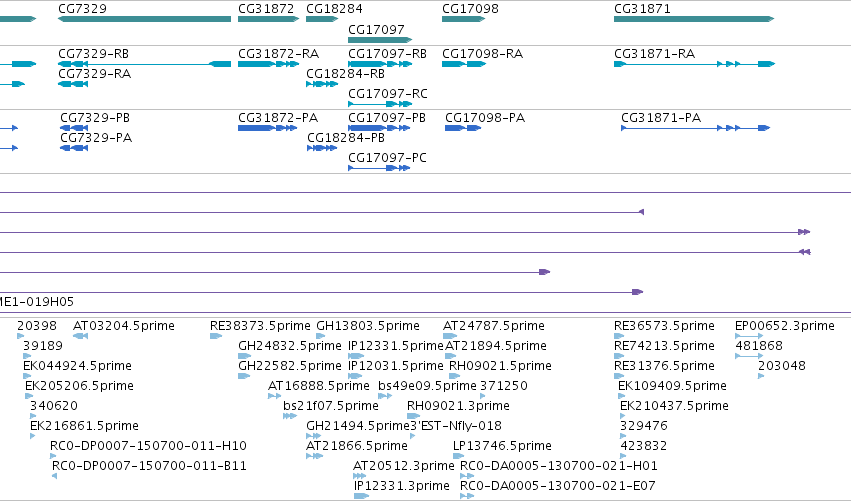Click EST label IP12331.5prime
Screen dimensions: 851x501
click(x=396, y=346)
